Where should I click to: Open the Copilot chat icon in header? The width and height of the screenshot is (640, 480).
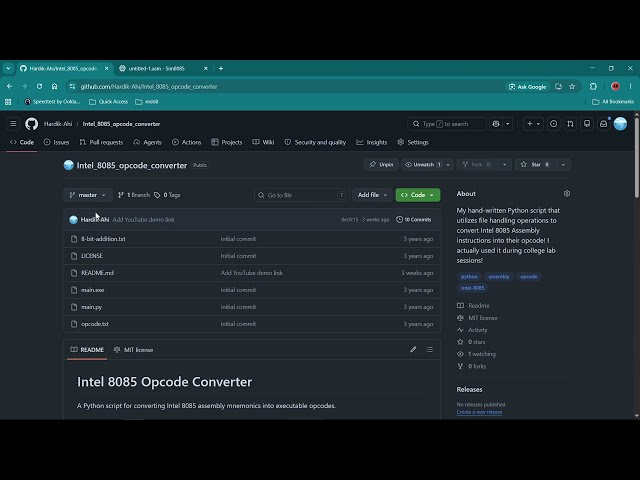496,124
